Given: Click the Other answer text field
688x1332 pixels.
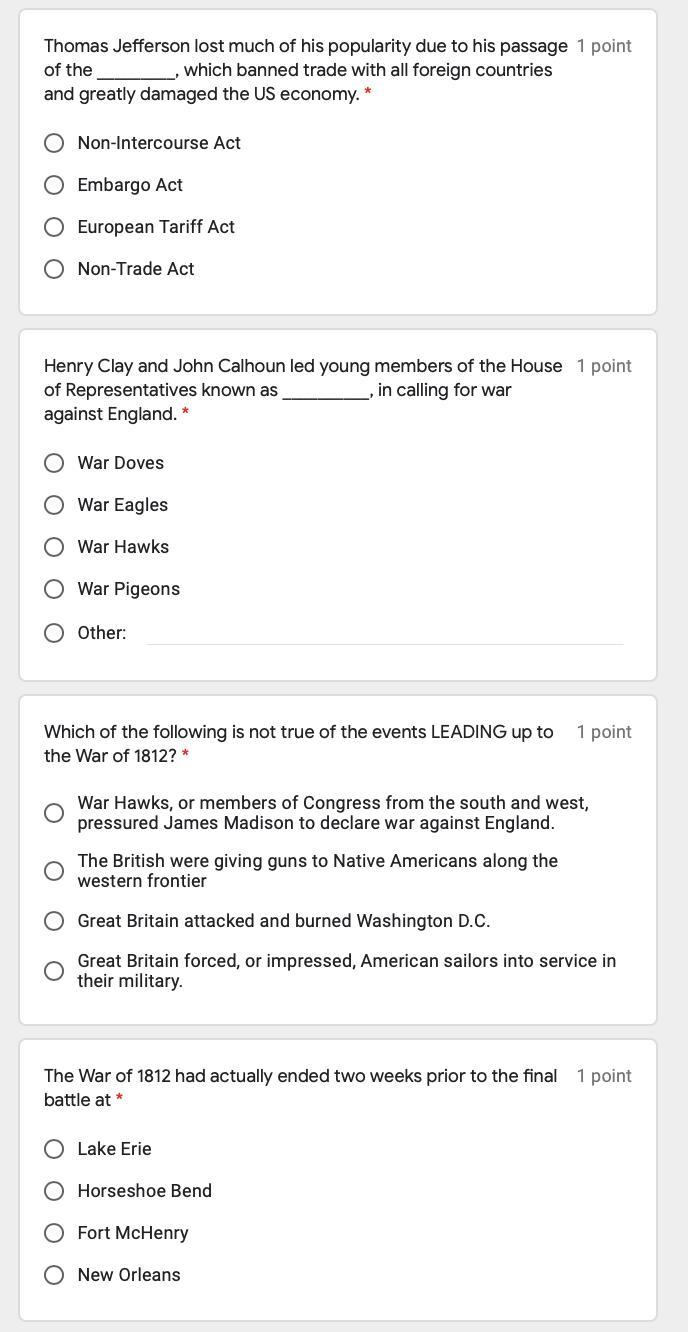Looking at the screenshot, I should coord(385,633).
